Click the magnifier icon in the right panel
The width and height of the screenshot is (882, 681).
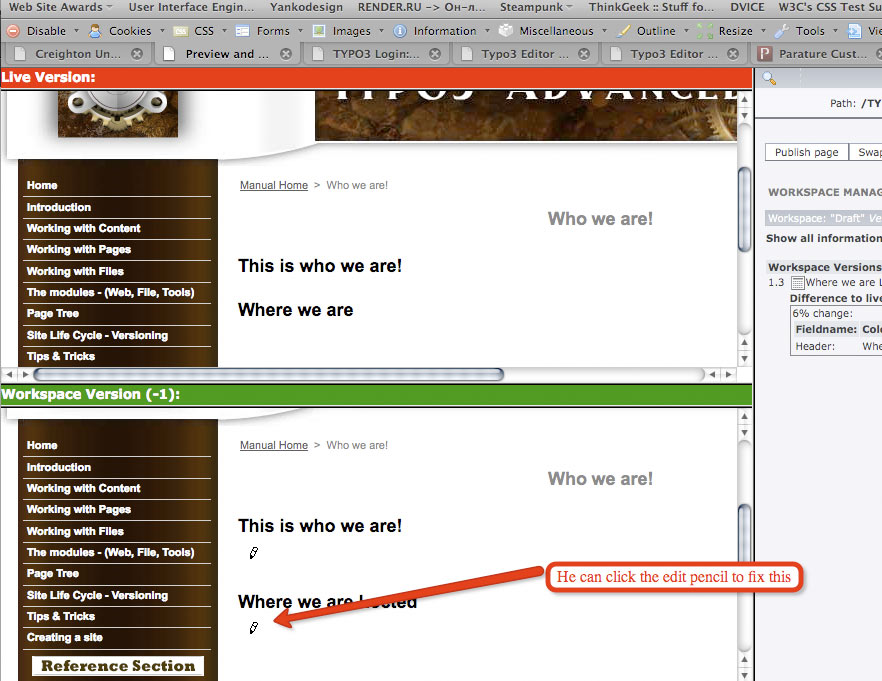click(x=769, y=78)
